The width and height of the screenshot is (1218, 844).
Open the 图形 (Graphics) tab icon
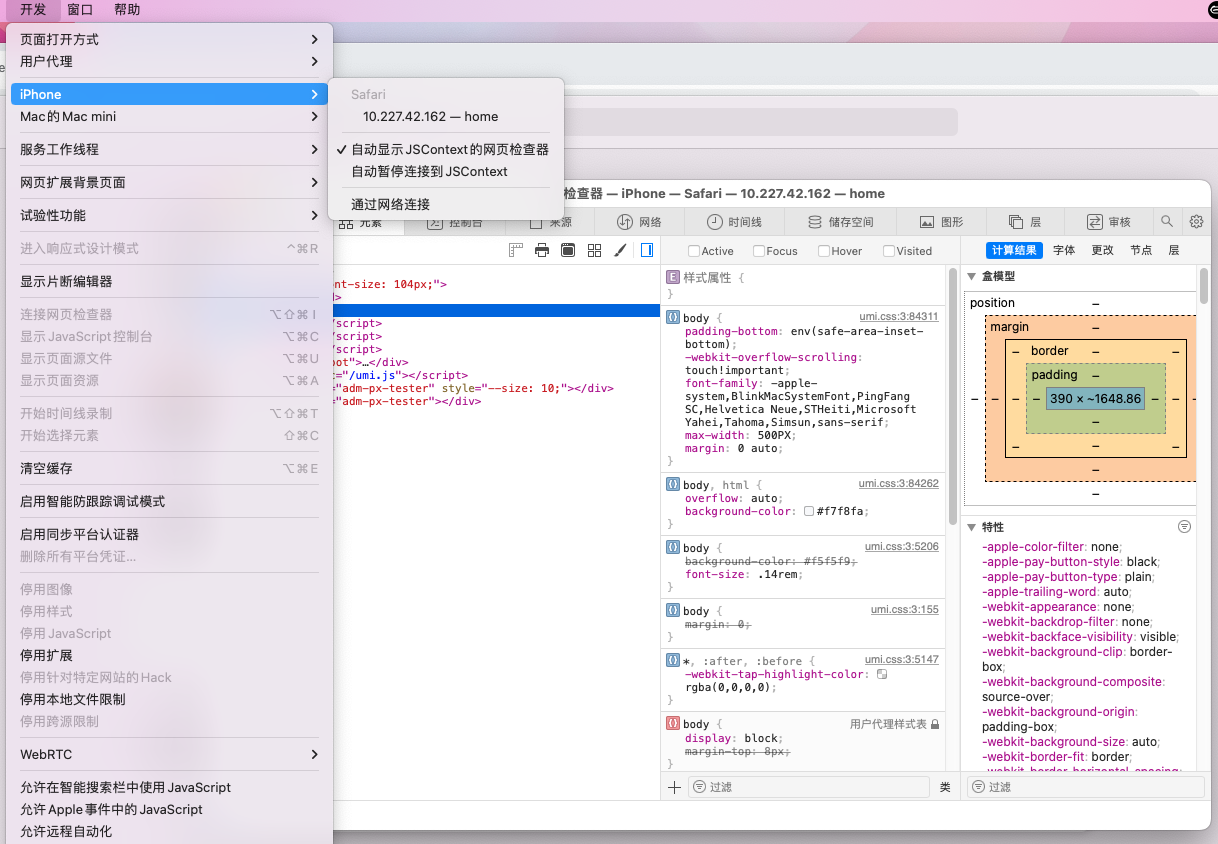927,222
